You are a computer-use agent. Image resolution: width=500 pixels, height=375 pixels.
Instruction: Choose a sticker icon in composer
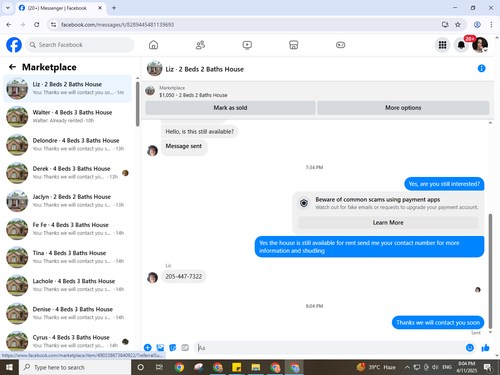(x=173, y=348)
